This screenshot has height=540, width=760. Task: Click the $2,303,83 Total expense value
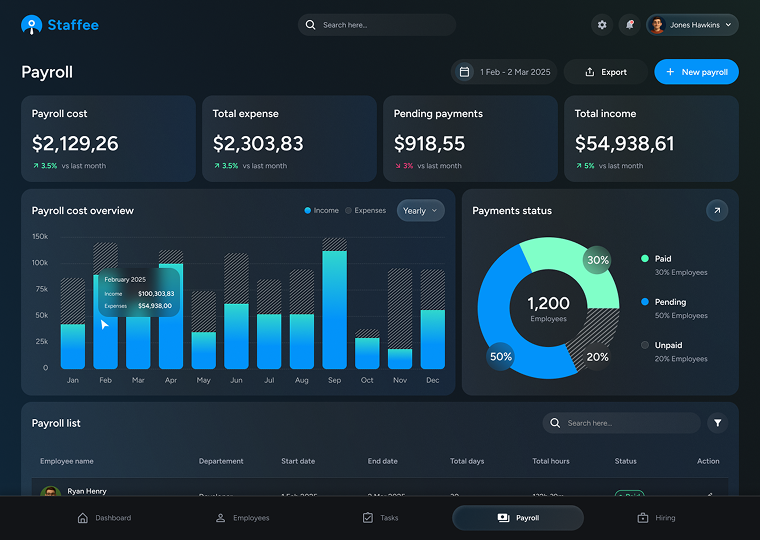[258, 143]
